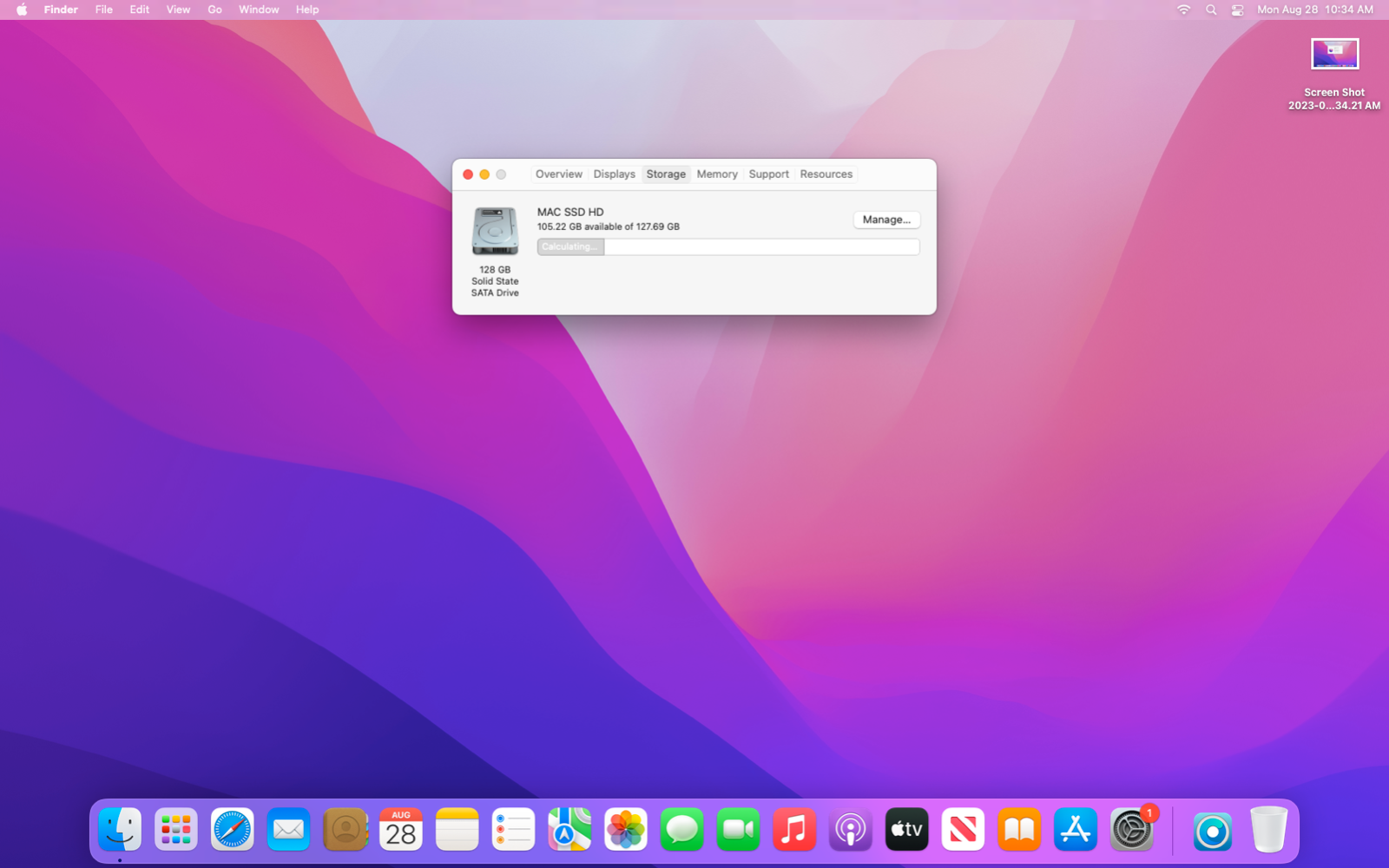Launch the Apple TV app

tap(906, 830)
